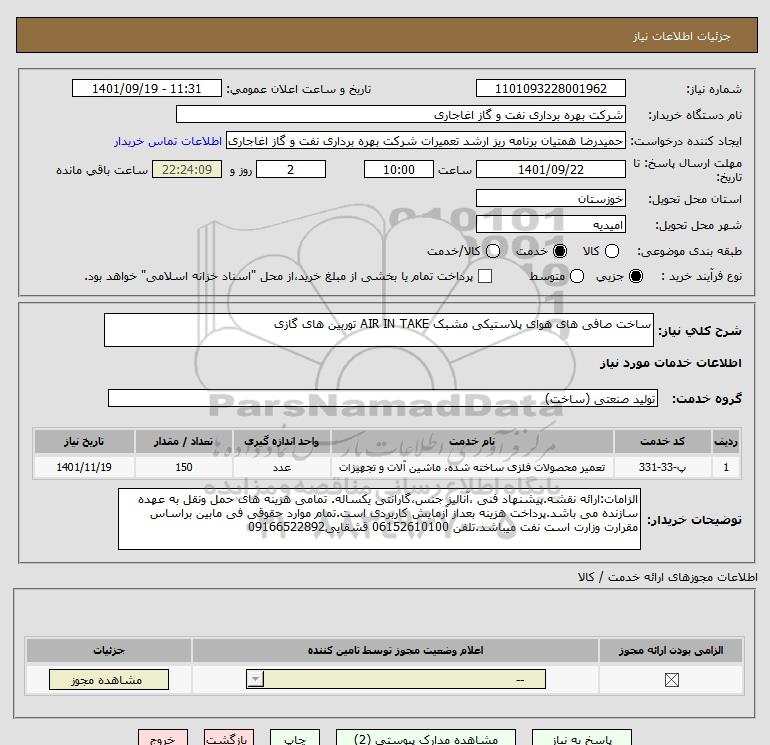Viewport: 770px width, 745px height.
Task: Toggle Islamic treasury bonds payment checkbox
Action: point(485,276)
